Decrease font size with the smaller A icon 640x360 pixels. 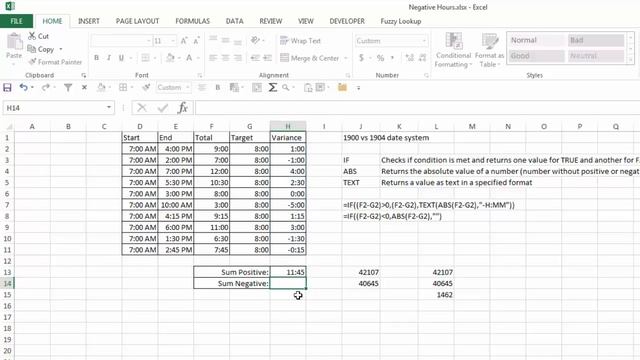196,41
